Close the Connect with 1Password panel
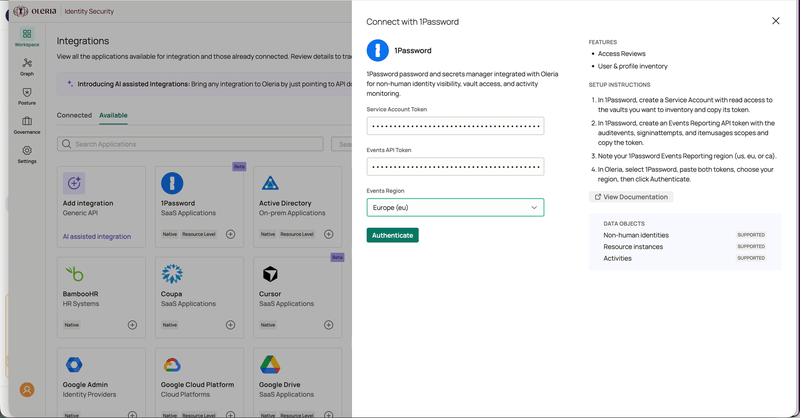The height and width of the screenshot is (418, 800). coord(776,21)
